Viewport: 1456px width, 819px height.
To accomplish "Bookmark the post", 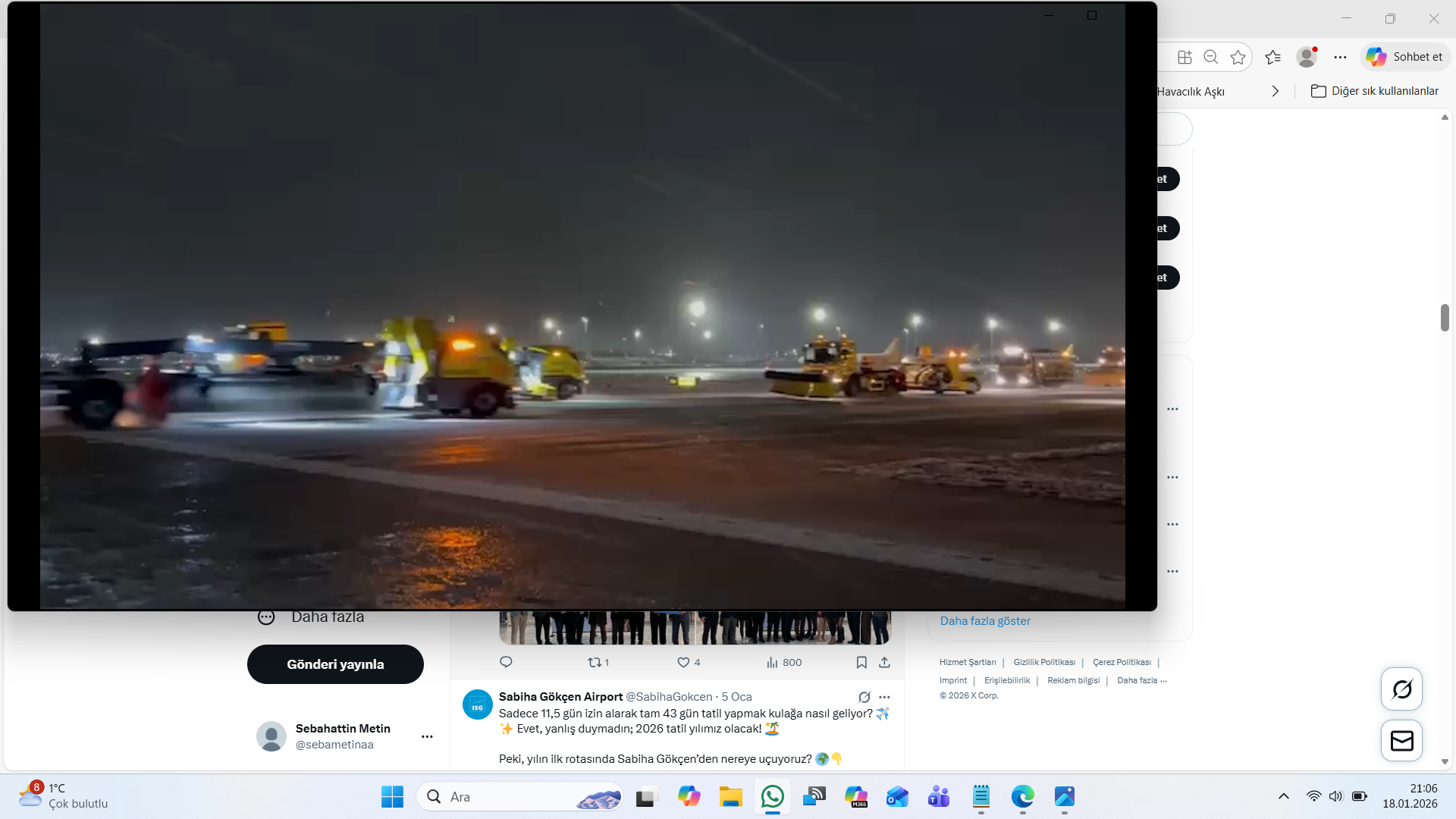I will pos(861,662).
